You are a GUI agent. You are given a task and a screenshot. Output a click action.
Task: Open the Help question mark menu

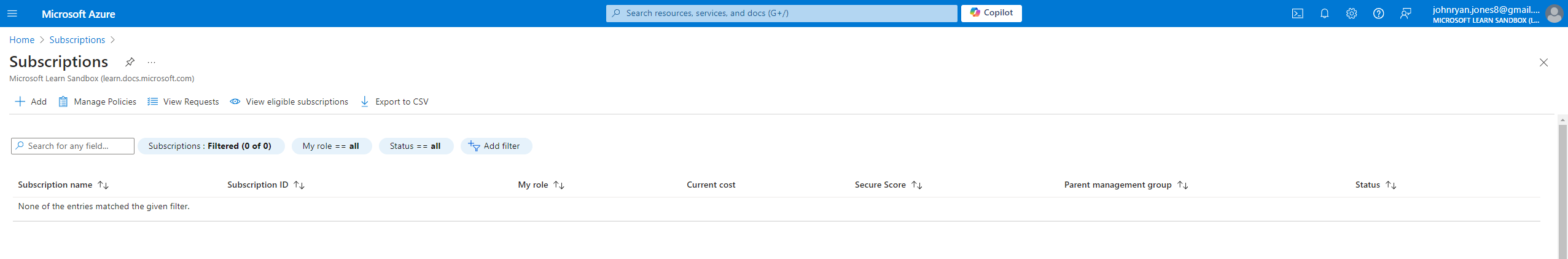1378,14
